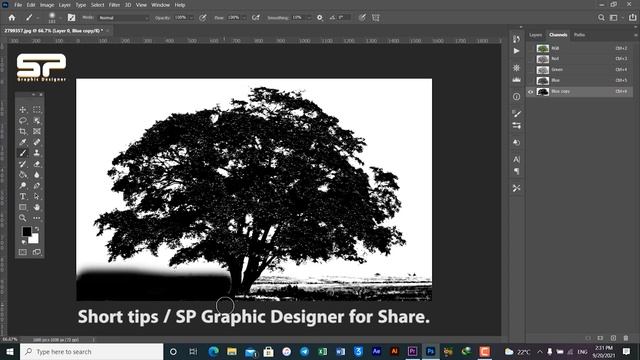Select the Path Selection tool
640x360 pixels.
[x=37, y=196]
